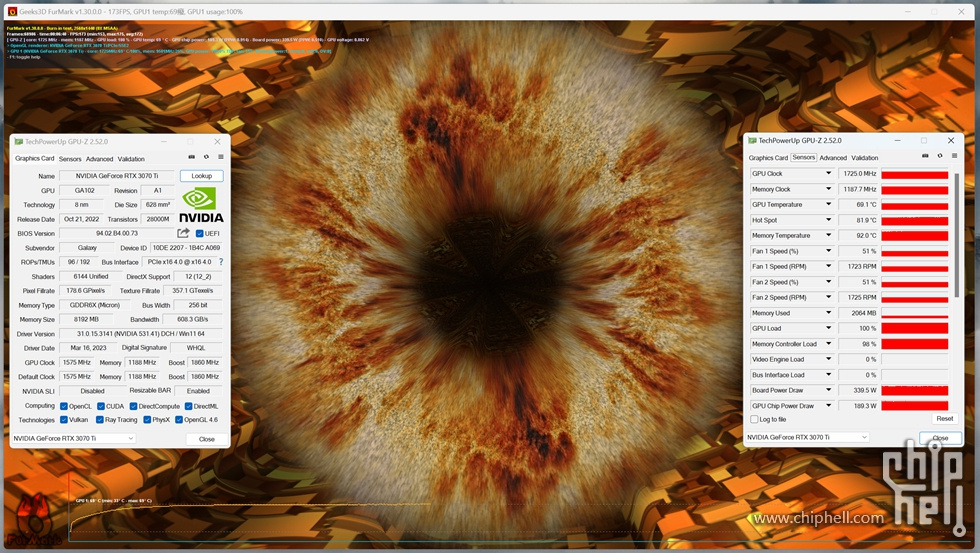Toggle the OpenGL 4.6 checkbox
Screen dimensions: 980x553
[x=179, y=420]
